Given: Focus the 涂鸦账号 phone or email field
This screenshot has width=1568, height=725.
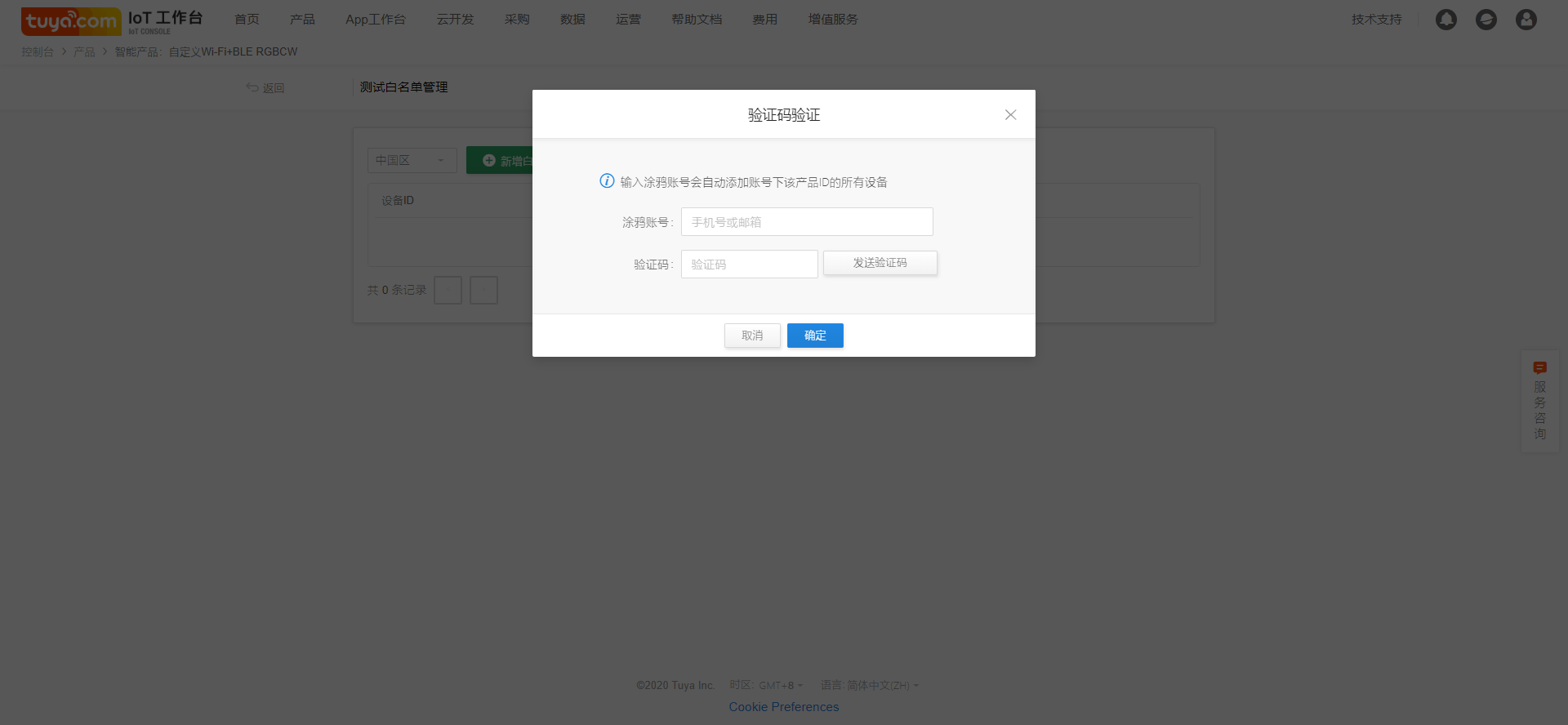Looking at the screenshot, I should tap(807, 222).
